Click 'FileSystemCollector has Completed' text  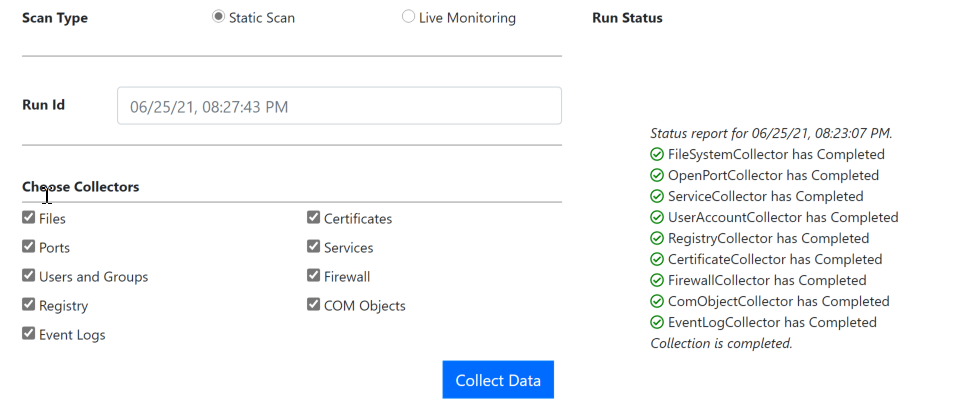click(x=776, y=154)
